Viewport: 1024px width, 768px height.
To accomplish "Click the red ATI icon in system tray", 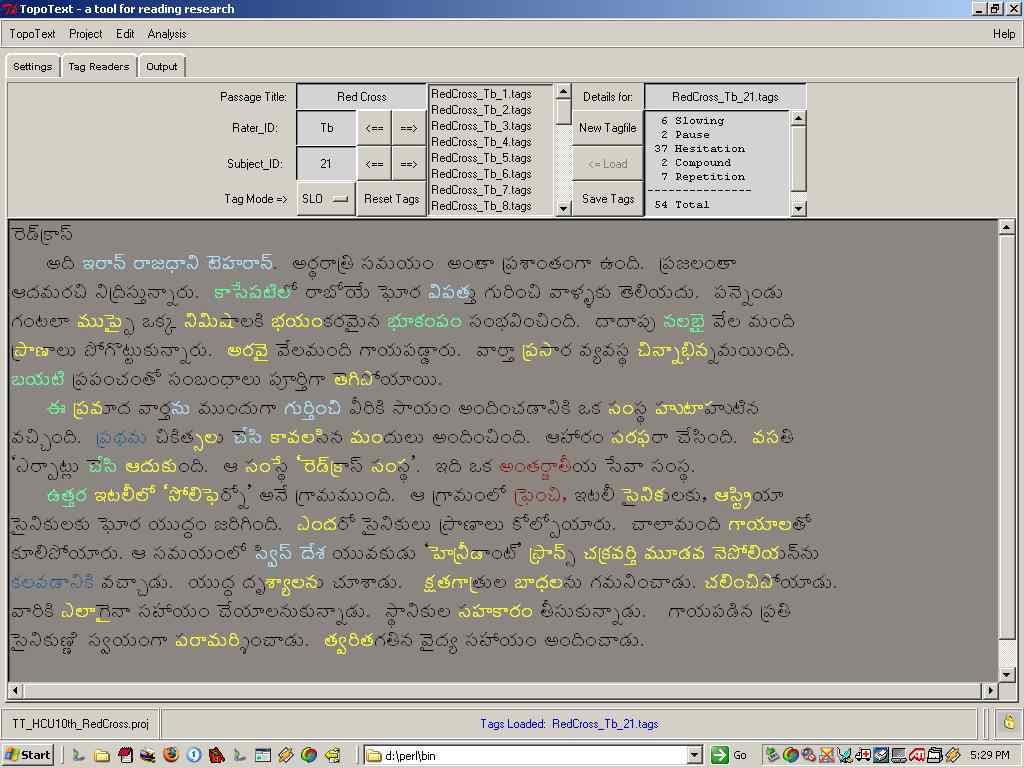I will (x=917, y=756).
